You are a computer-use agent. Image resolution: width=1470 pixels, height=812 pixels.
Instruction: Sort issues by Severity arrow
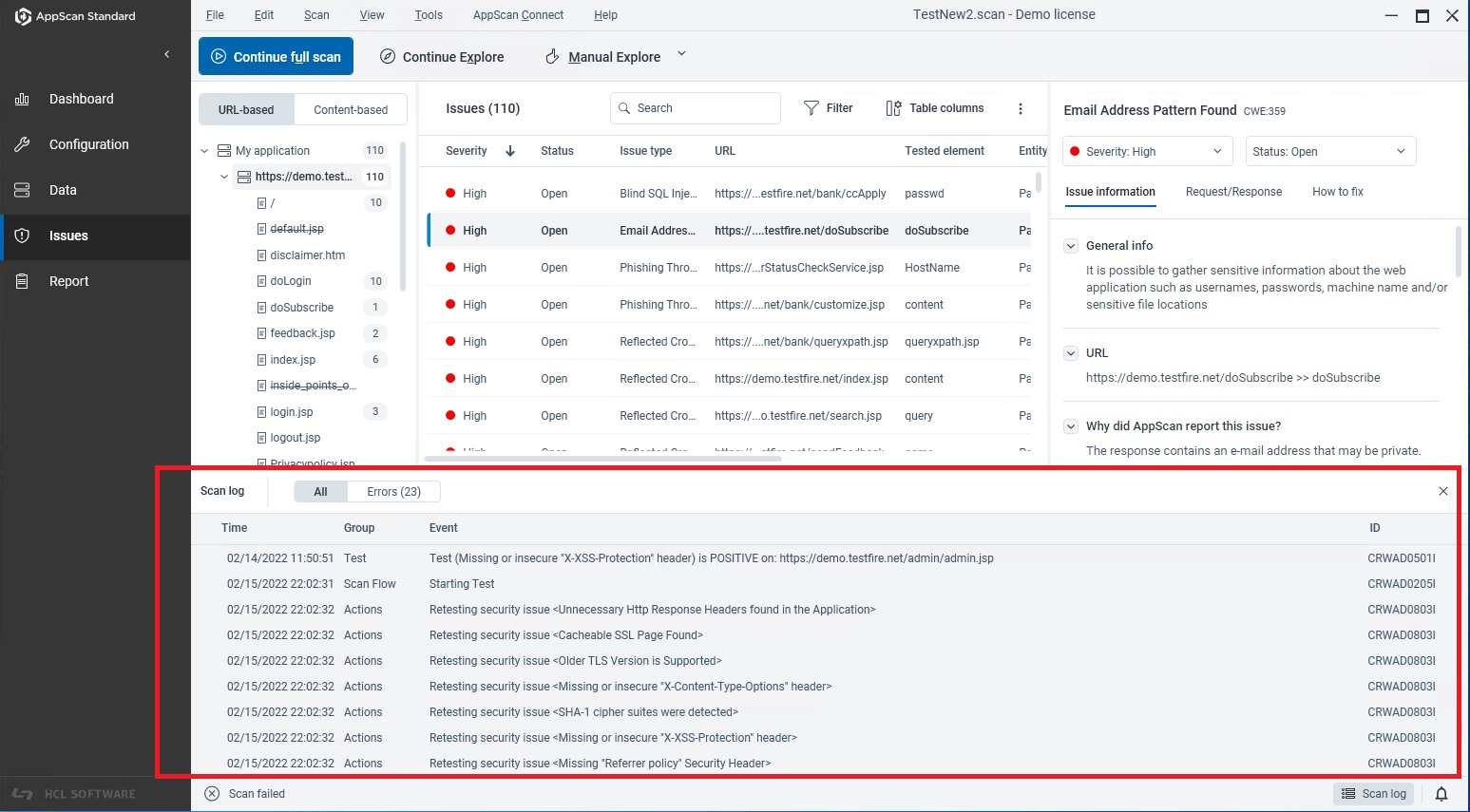(510, 151)
